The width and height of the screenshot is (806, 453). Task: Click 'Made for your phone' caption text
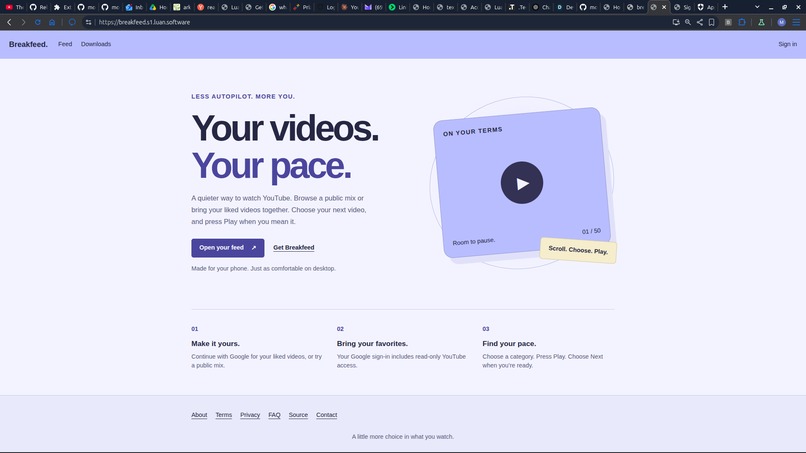263,268
